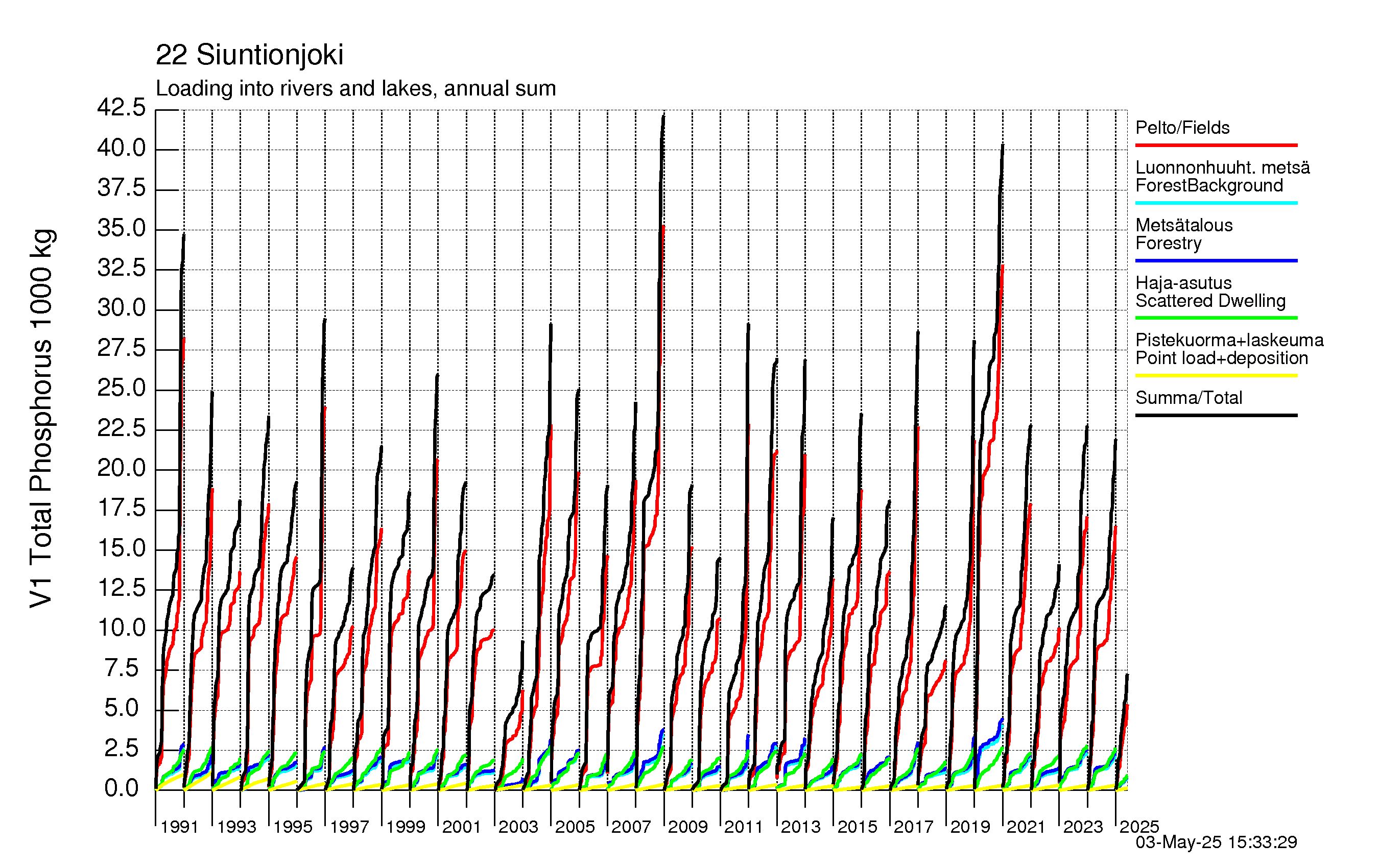
Task: Click the x-axis year label 1999
Action: [406, 827]
